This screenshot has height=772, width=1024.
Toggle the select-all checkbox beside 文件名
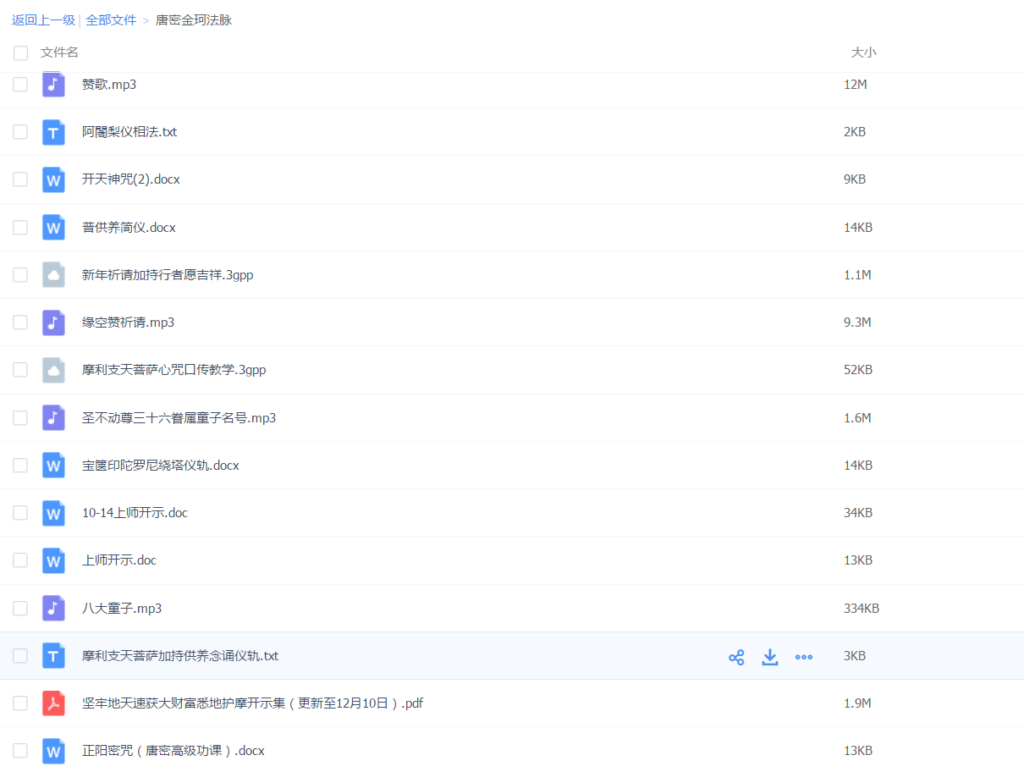[x=20, y=53]
